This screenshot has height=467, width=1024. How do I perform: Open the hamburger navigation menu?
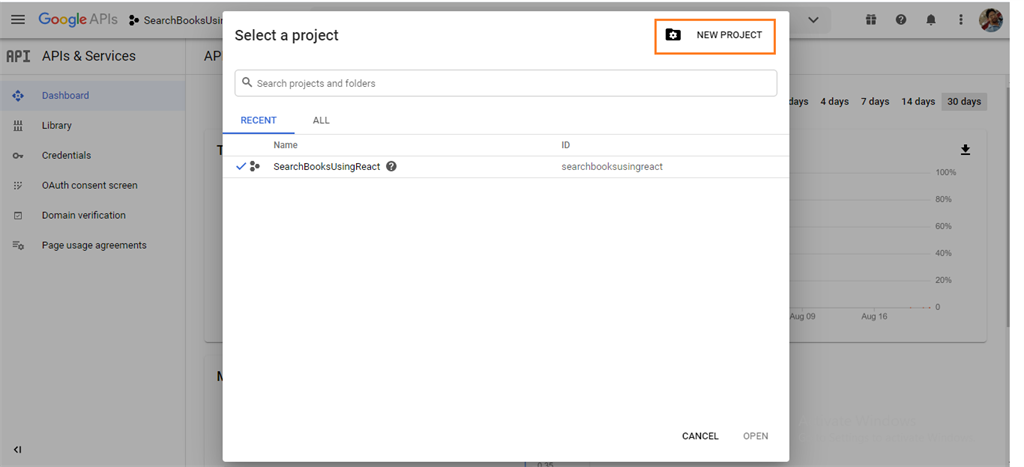18,20
